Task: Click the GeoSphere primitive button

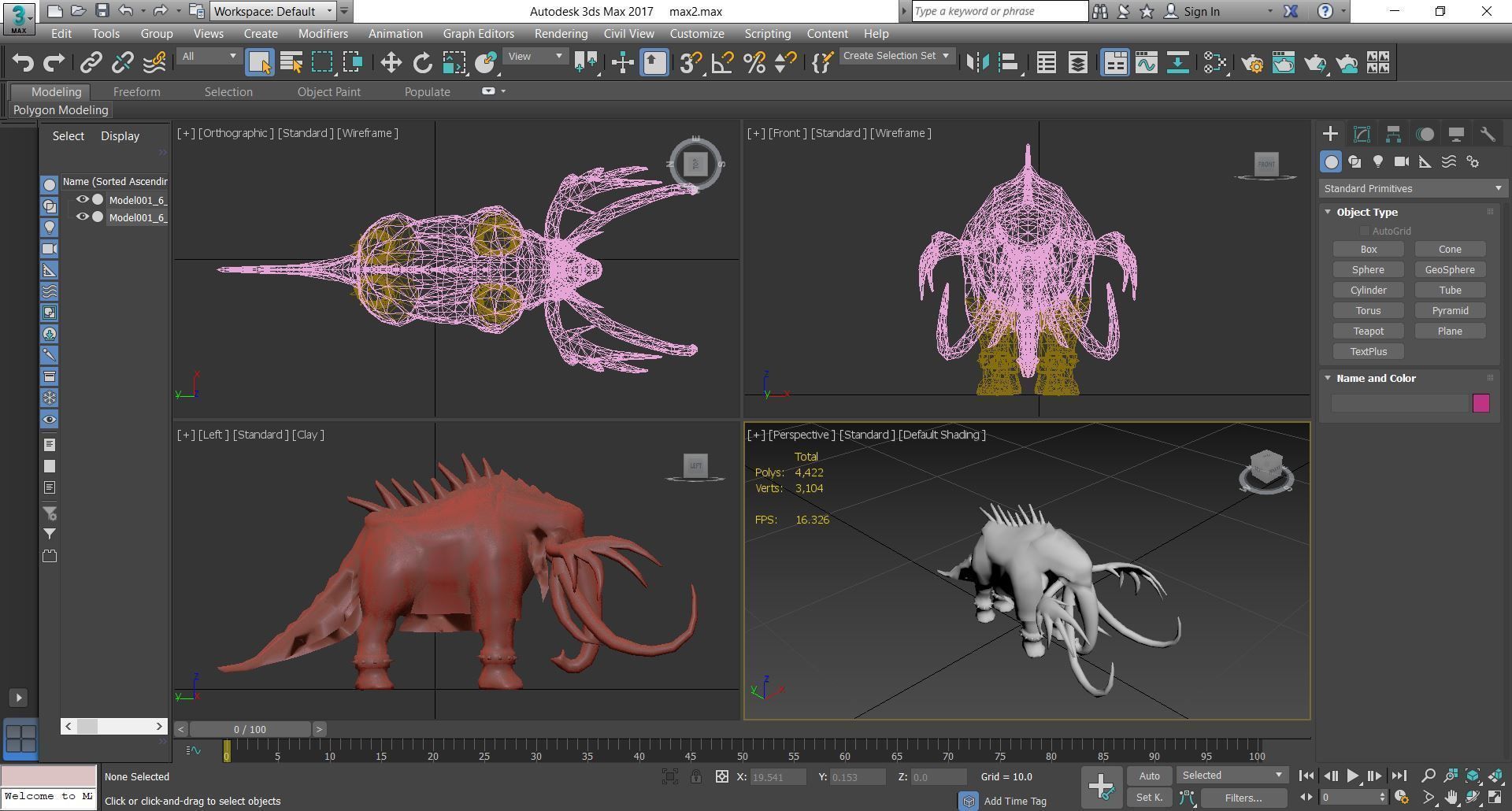Action: coord(1450,270)
